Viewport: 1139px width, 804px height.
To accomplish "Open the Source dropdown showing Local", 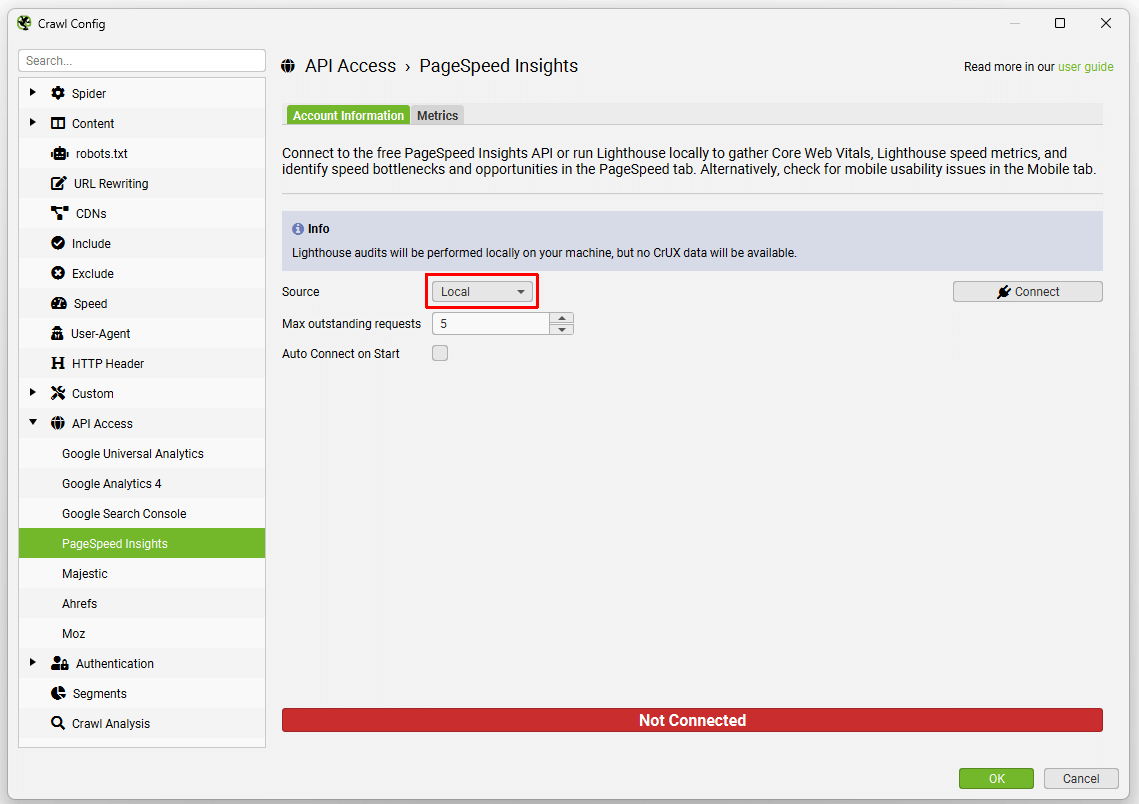I will click(x=481, y=290).
